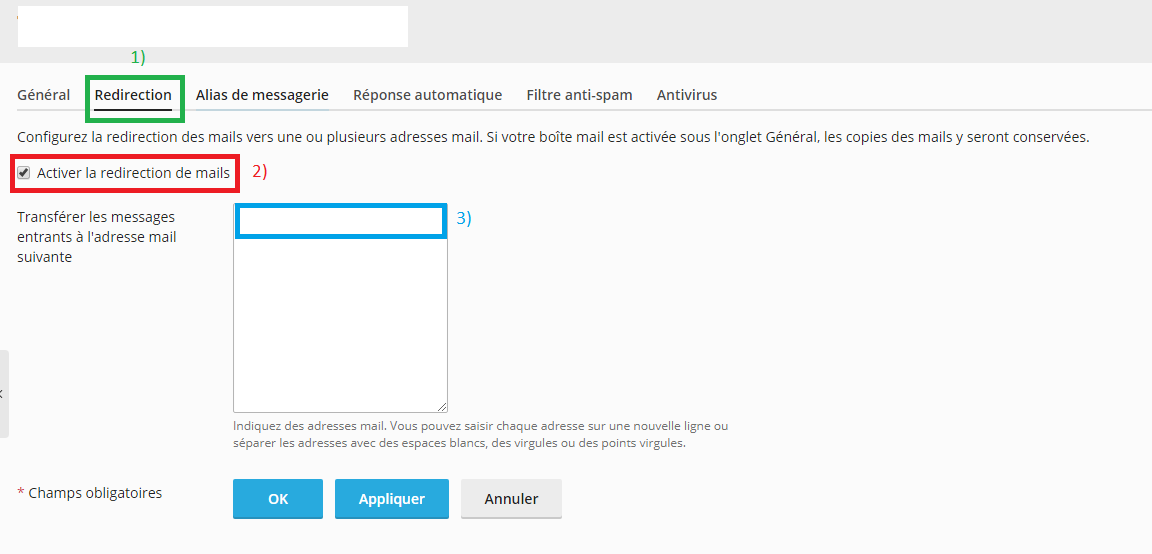Image resolution: width=1152 pixels, height=554 pixels.
Task: Click the 'Transférer les messages entrants' field label
Action: (x=96, y=237)
